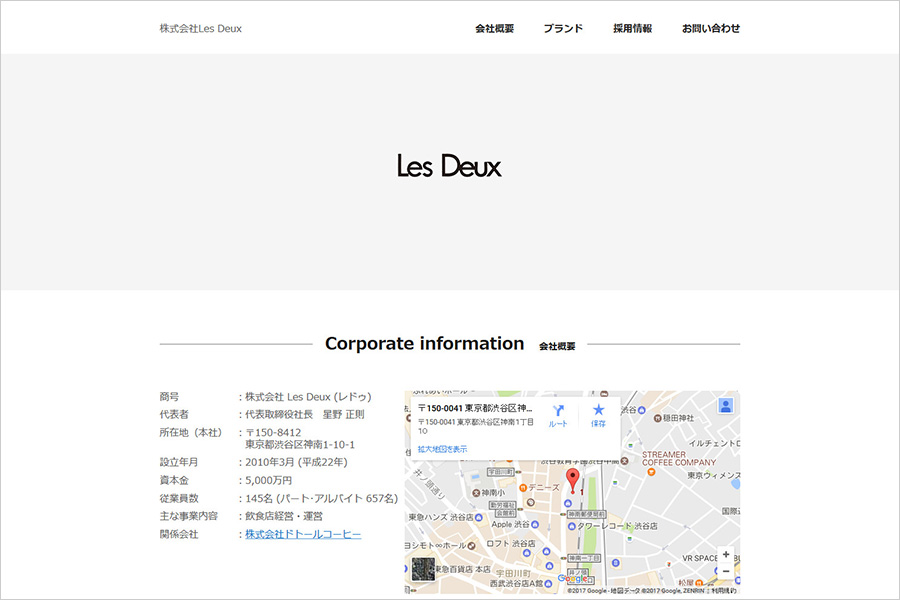Image resolution: width=900 pixels, height=600 pixels.
Task: Click the ロフト 渋谷店 label on map
Action: click(x=510, y=543)
